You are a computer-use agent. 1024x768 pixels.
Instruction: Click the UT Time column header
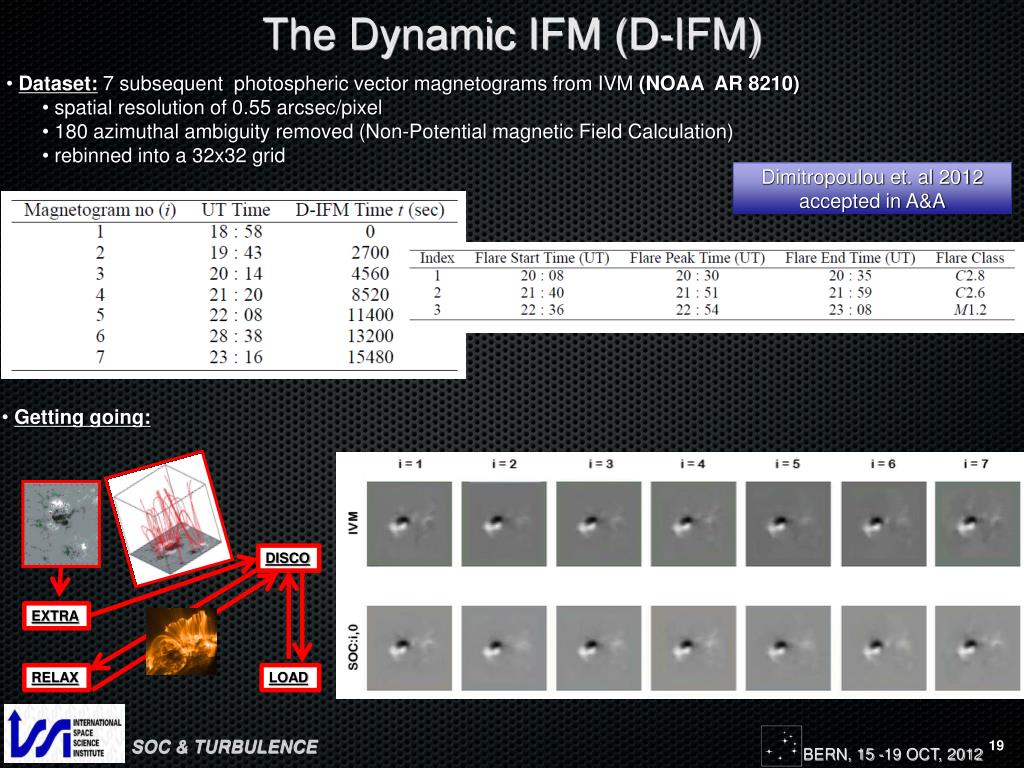coord(236,210)
